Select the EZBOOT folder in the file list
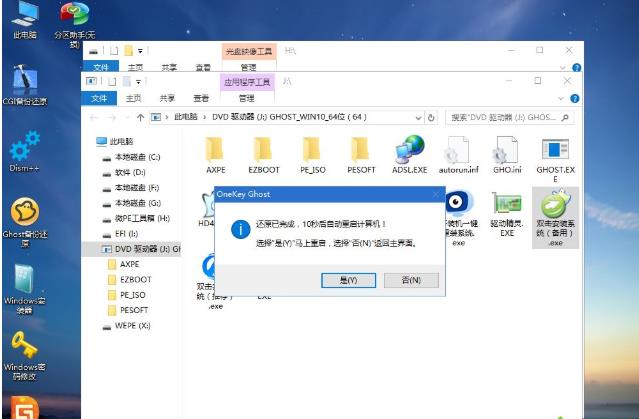 tap(264, 155)
